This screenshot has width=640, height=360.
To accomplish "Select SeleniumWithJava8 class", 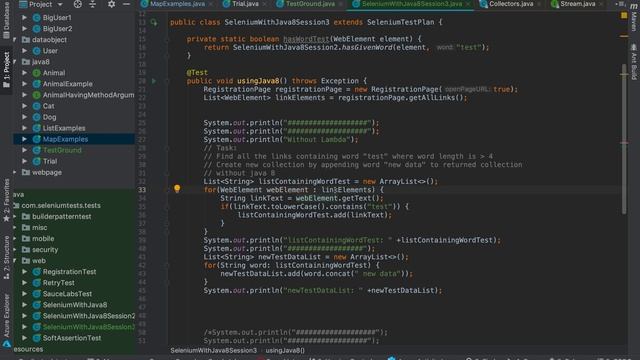I will click(x=75, y=305).
